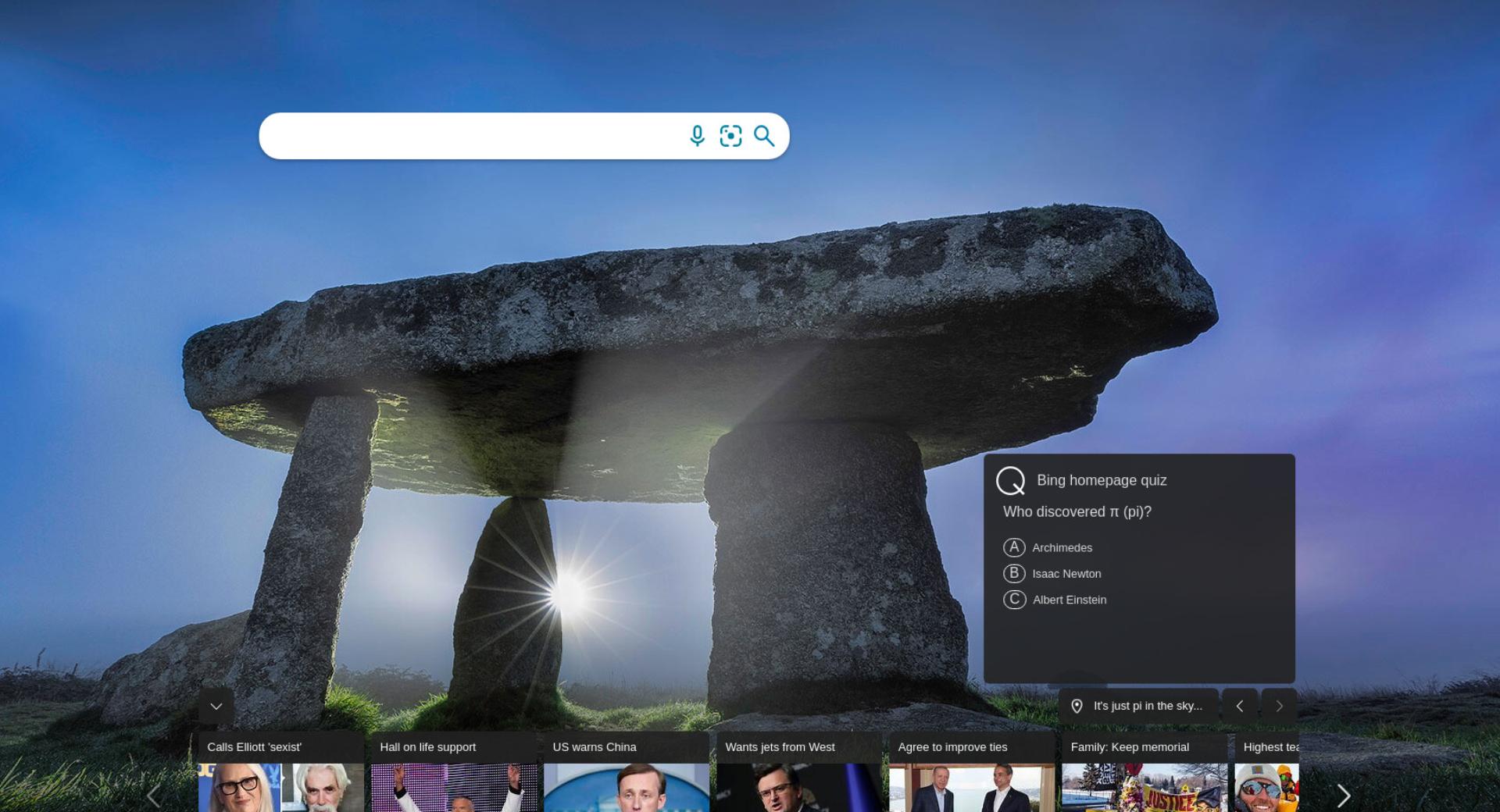This screenshot has height=812, width=1500.
Task: Advance news carousel with right arrow
Action: (x=1343, y=796)
